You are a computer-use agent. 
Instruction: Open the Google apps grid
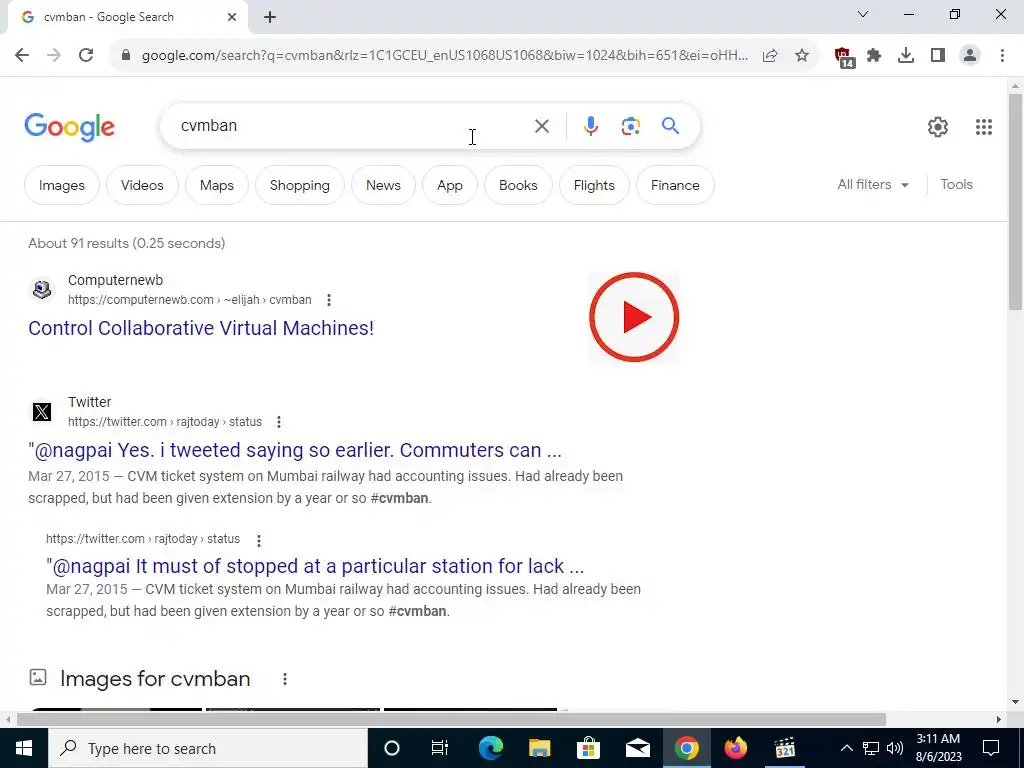[x=984, y=127]
